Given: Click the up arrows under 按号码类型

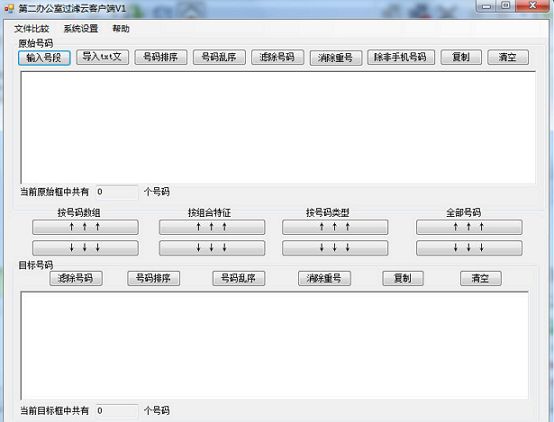Looking at the screenshot, I should tap(335, 227).
